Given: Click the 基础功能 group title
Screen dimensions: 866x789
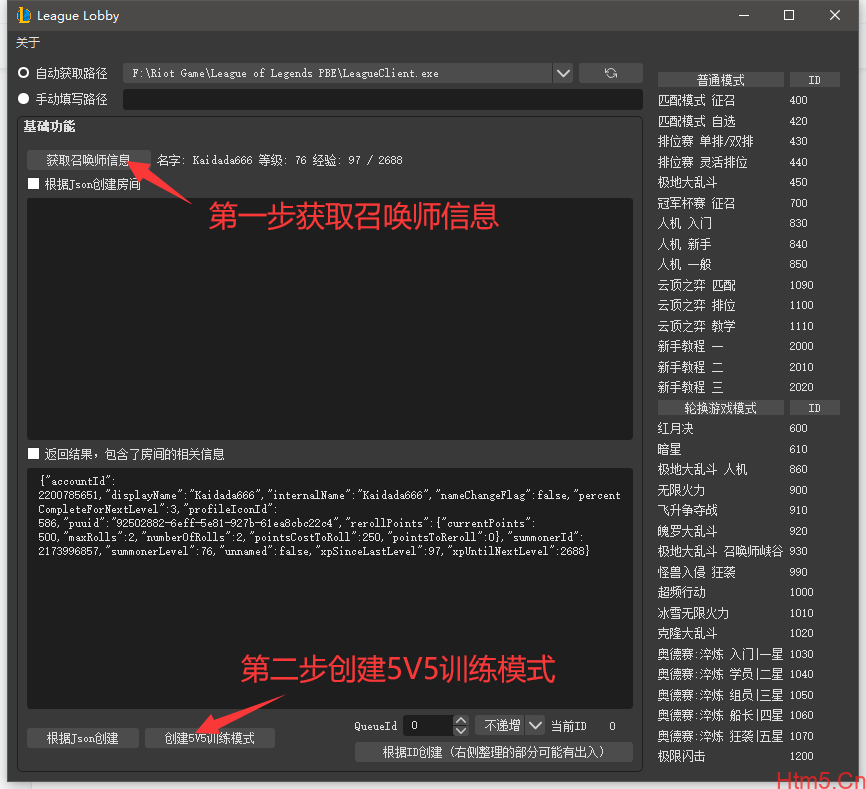Looking at the screenshot, I should click(49, 126).
